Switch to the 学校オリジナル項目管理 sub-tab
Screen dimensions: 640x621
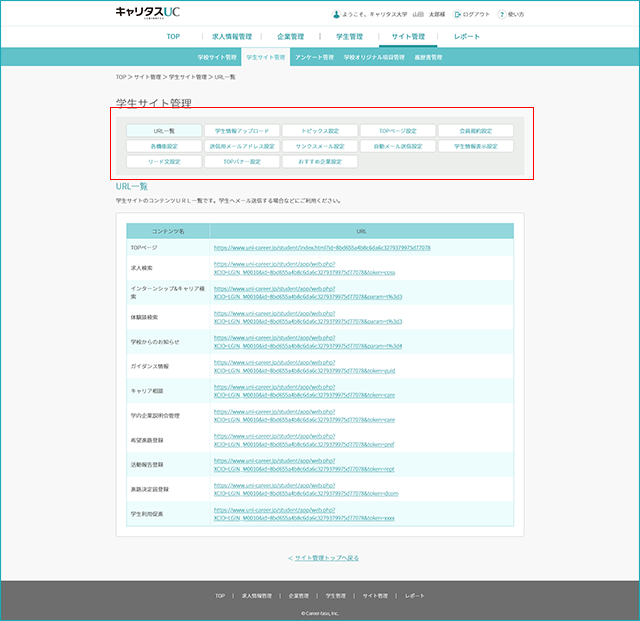(x=374, y=58)
